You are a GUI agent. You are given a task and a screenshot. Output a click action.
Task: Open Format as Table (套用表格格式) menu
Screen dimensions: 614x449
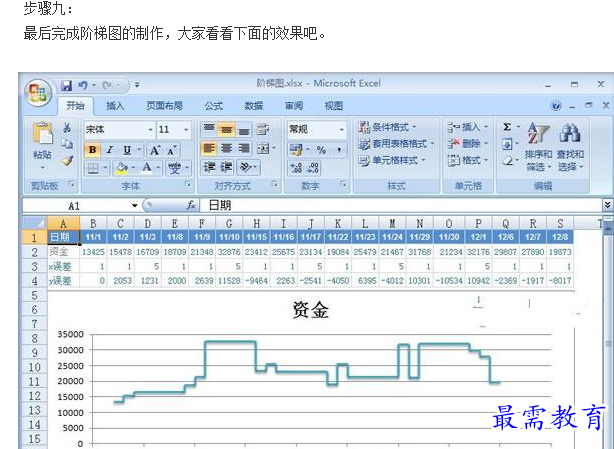tap(396, 144)
